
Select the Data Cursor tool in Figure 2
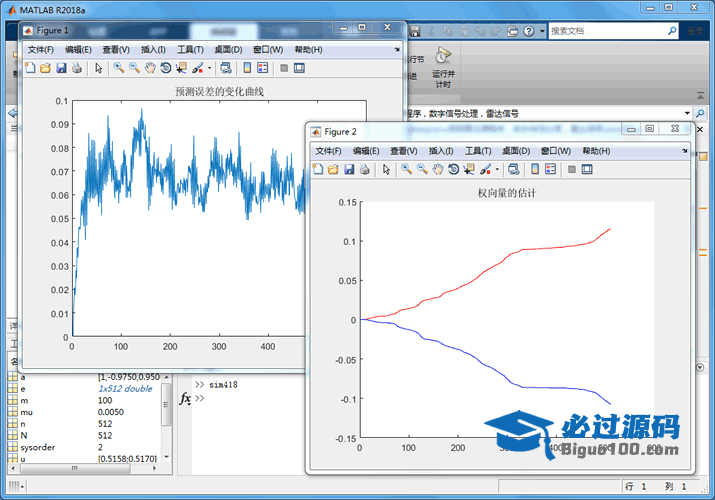[x=470, y=169]
